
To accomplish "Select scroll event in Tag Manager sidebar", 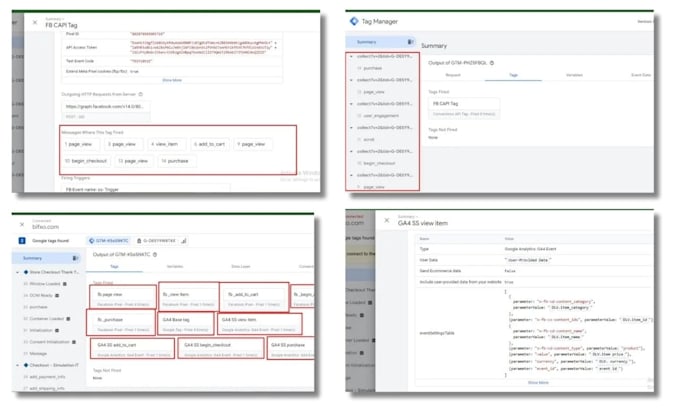I will [x=369, y=140].
